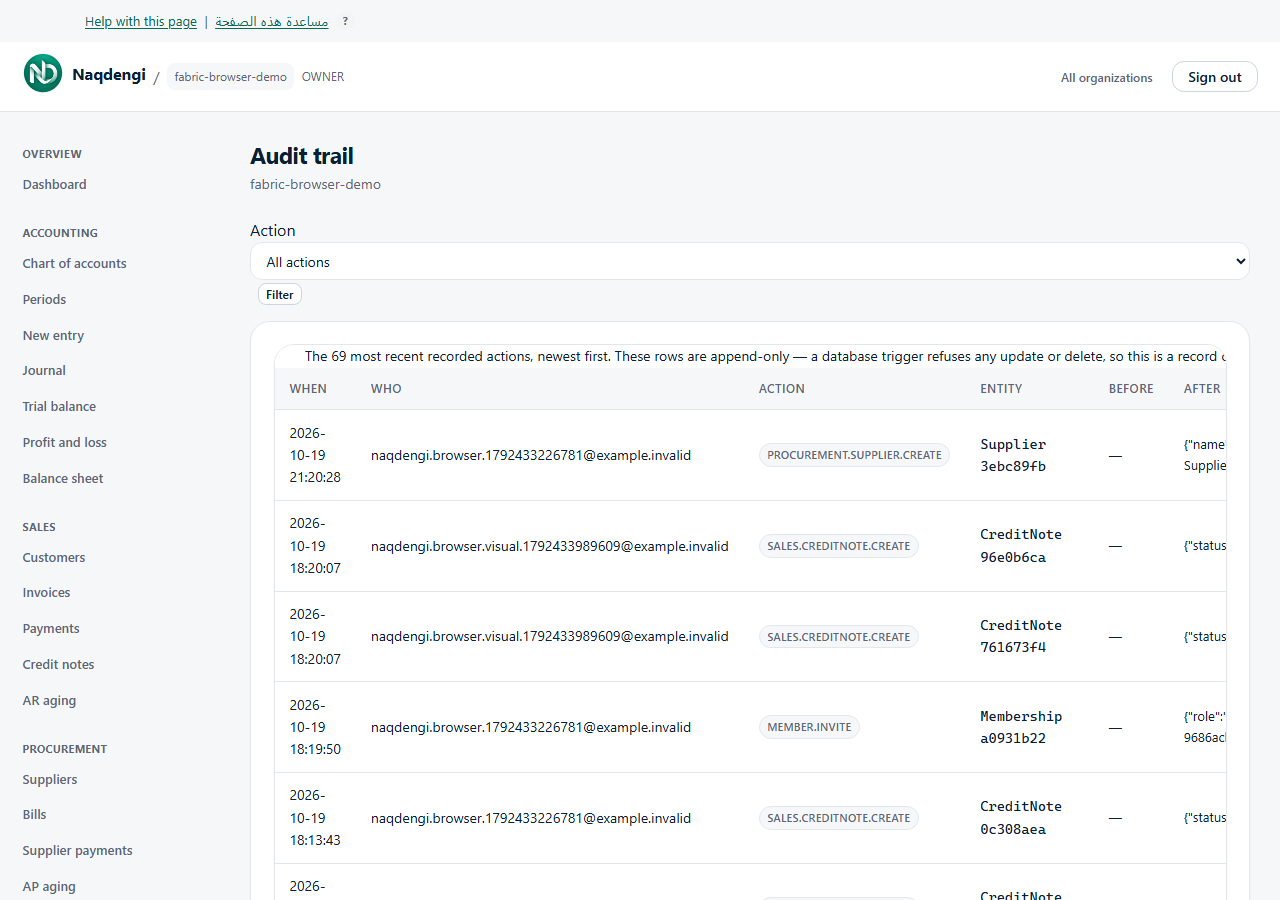1280x900 pixels.
Task: Select entity CreditNote 761673f4
Action: (x=1021, y=636)
